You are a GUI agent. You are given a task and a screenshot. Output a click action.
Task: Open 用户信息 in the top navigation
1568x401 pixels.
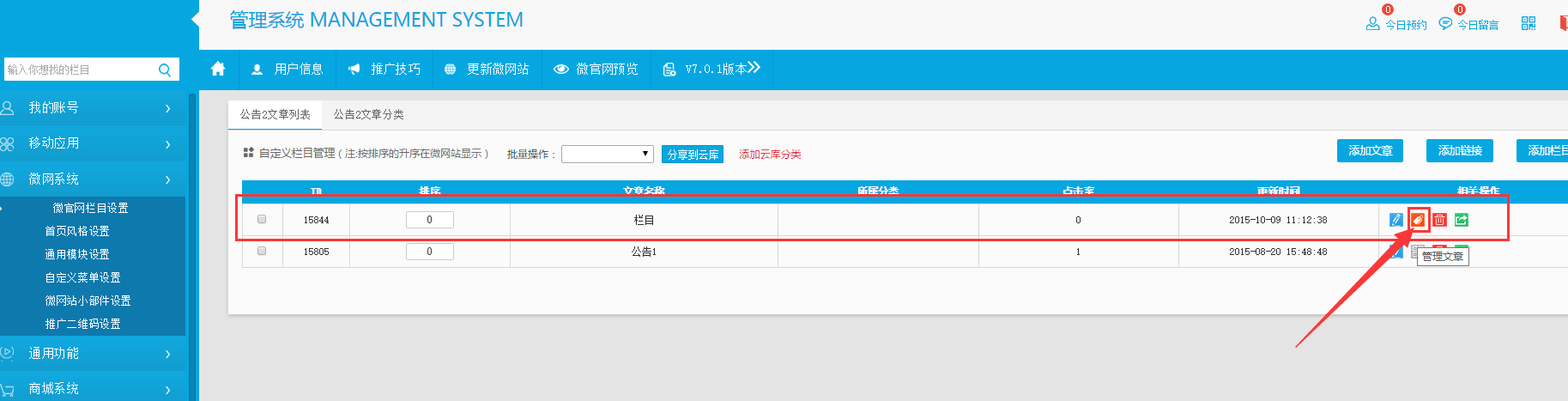(x=288, y=69)
